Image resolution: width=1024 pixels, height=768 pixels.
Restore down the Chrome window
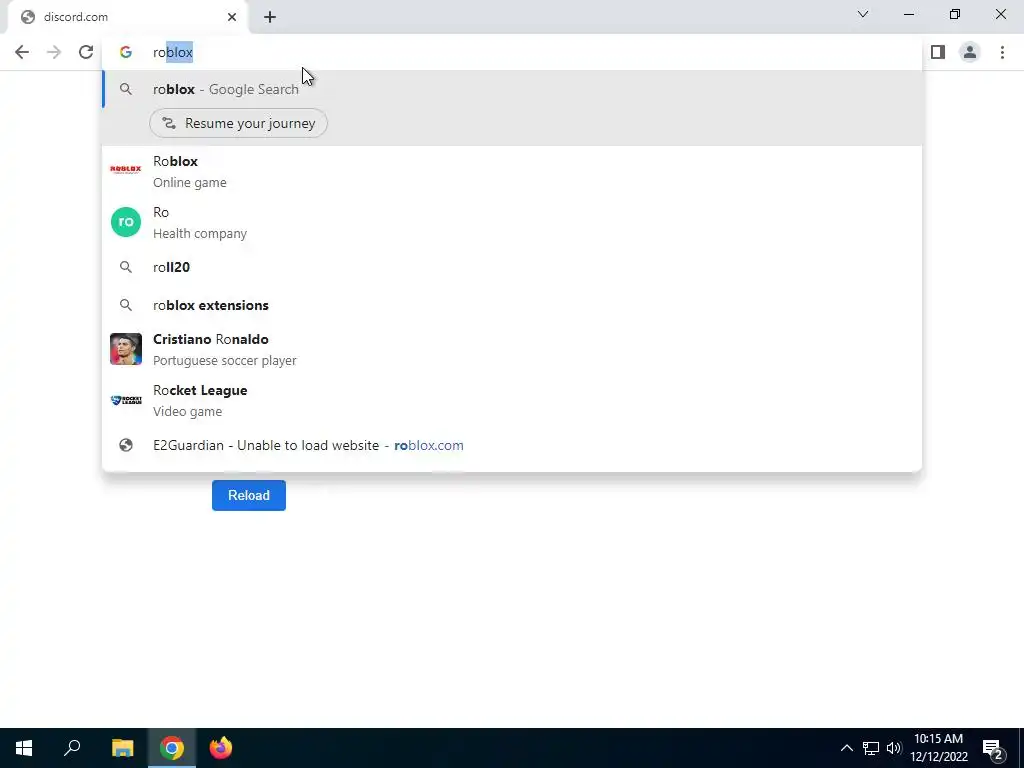tap(955, 14)
